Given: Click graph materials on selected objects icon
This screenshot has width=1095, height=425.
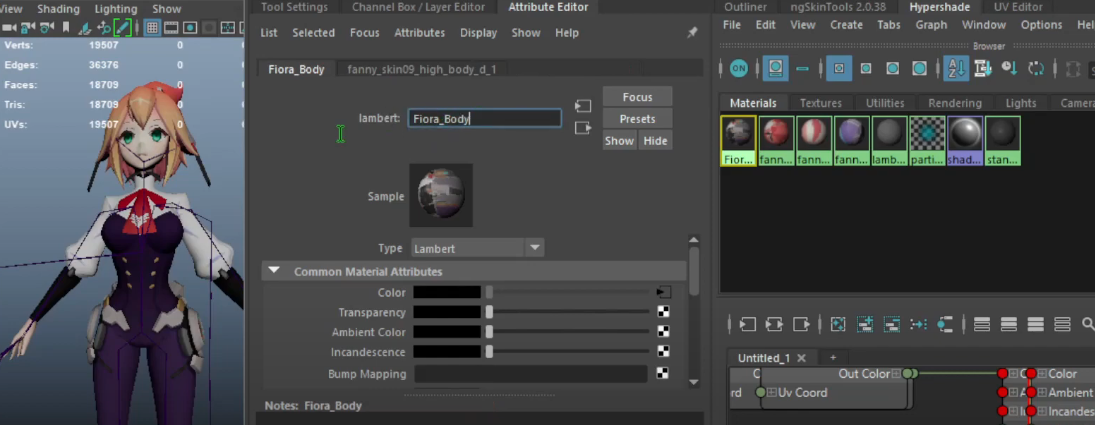Looking at the screenshot, I should point(944,325).
